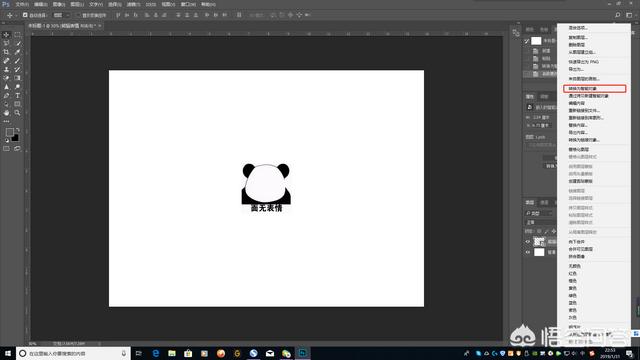
Task: Select the smart object layer thumbnail
Action: coord(539,242)
